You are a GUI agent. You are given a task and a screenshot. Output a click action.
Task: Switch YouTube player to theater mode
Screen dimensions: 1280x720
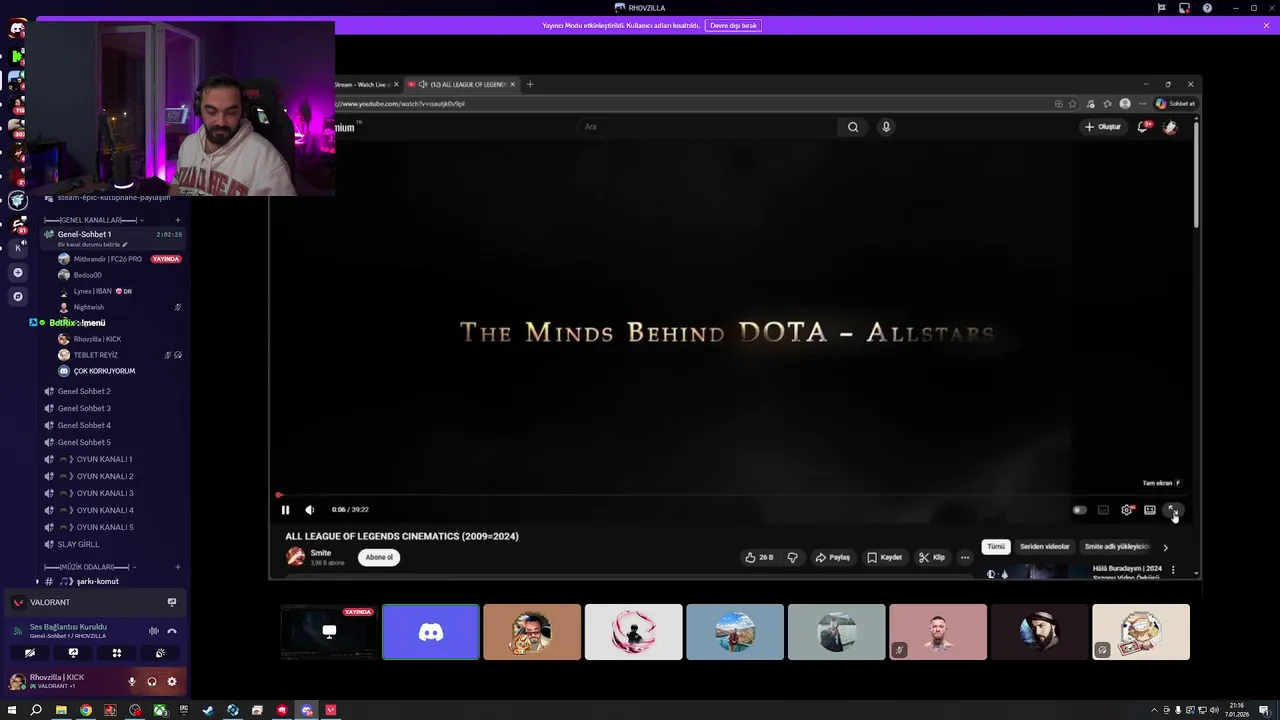tap(1150, 510)
